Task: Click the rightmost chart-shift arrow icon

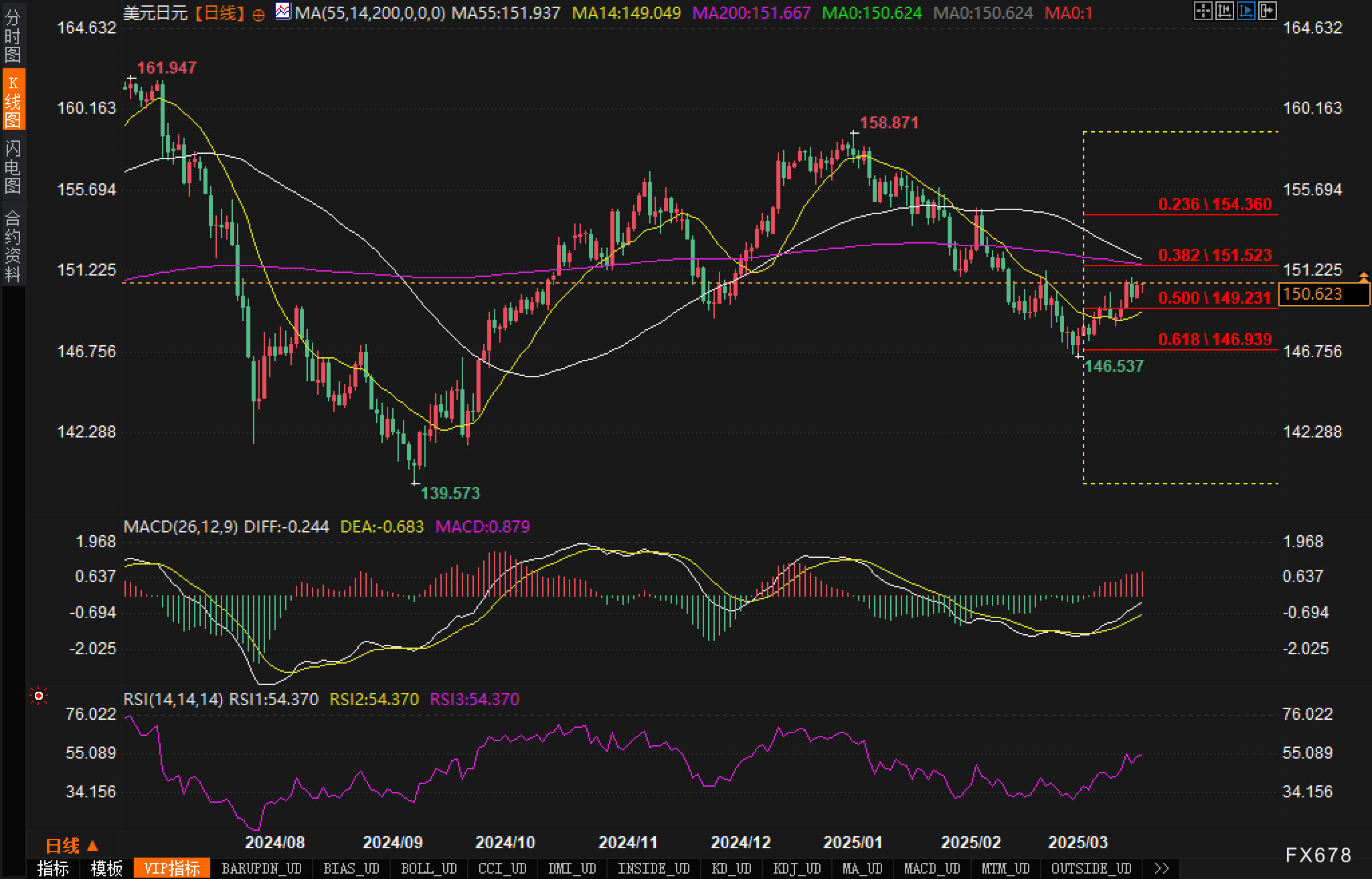Action: tap(1267, 11)
